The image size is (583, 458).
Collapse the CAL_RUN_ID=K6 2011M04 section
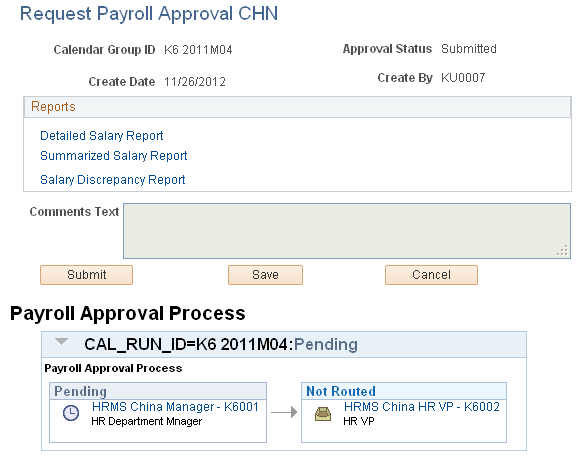pyautogui.click(x=61, y=342)
